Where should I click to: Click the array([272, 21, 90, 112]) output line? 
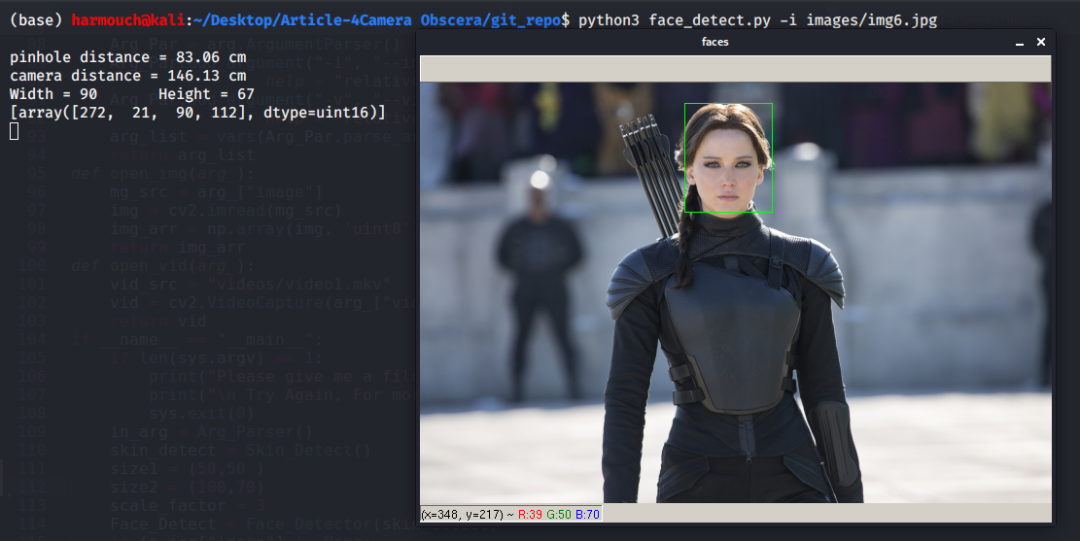[197, 112]
